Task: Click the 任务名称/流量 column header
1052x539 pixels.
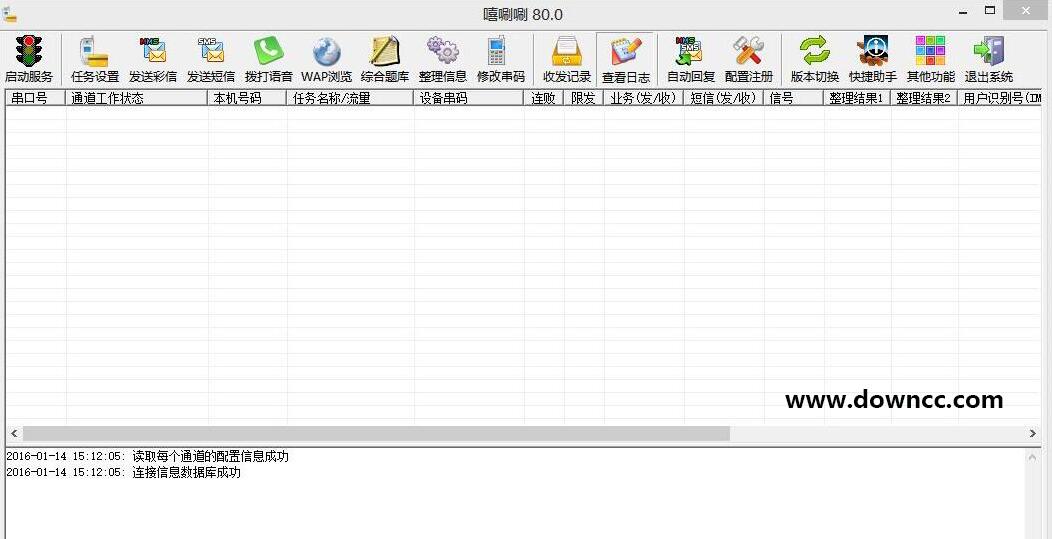Action: click(x=351, y=98)
